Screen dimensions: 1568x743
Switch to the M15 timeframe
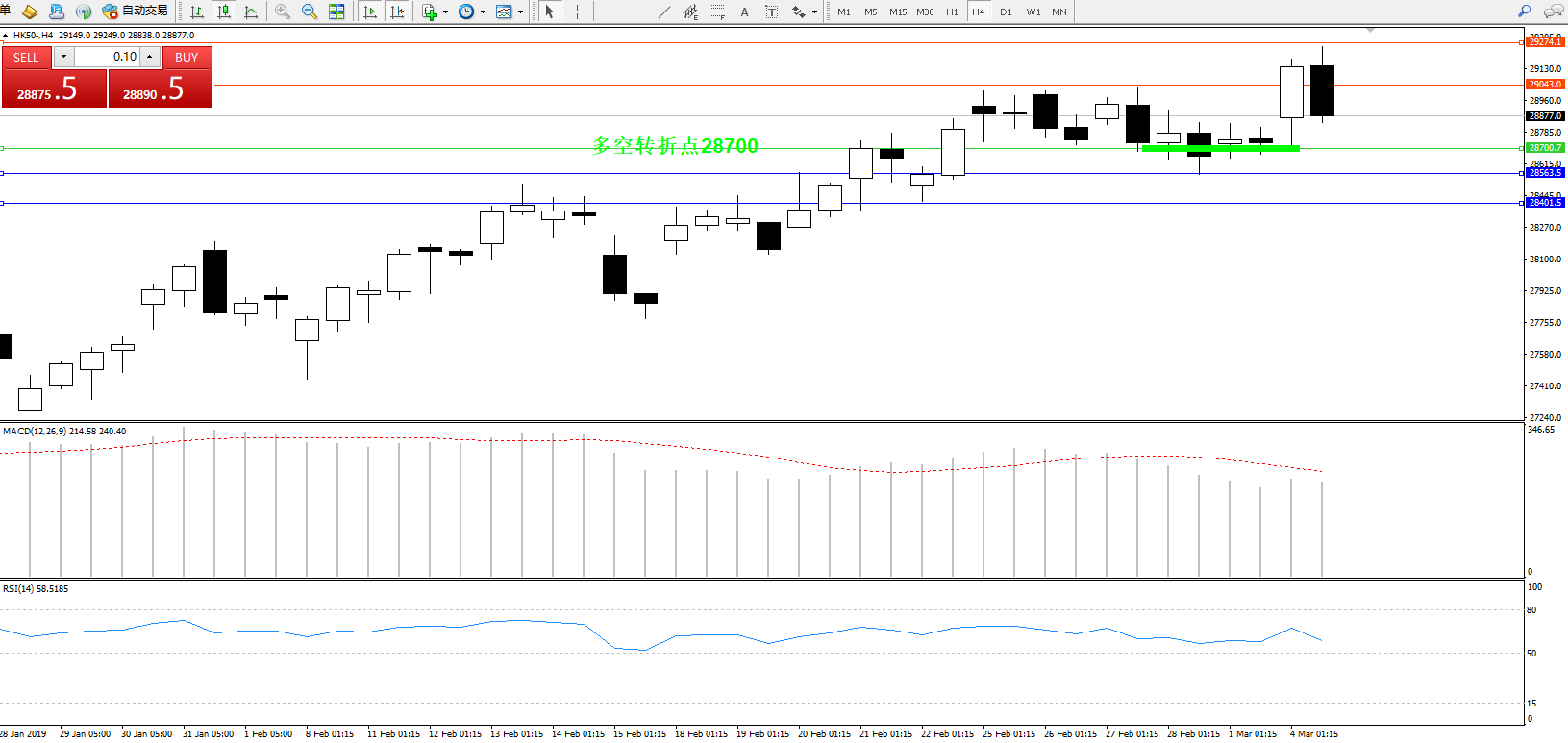pos(898,12)
